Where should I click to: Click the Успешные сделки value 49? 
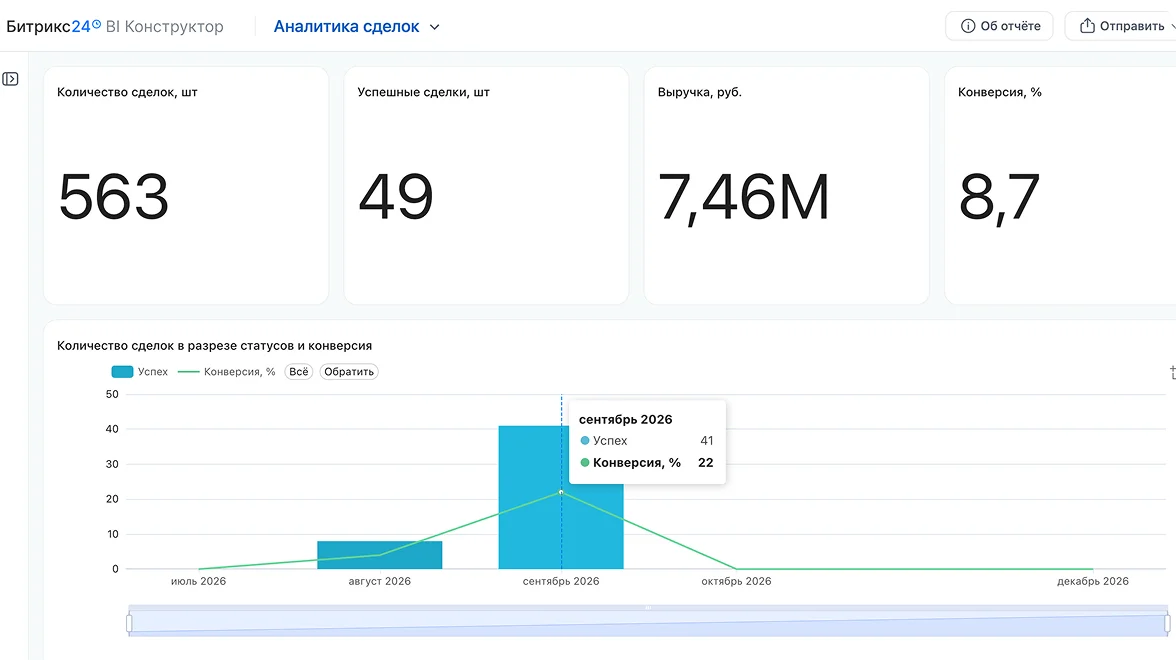pyautogui.click(x=396, y=197)
